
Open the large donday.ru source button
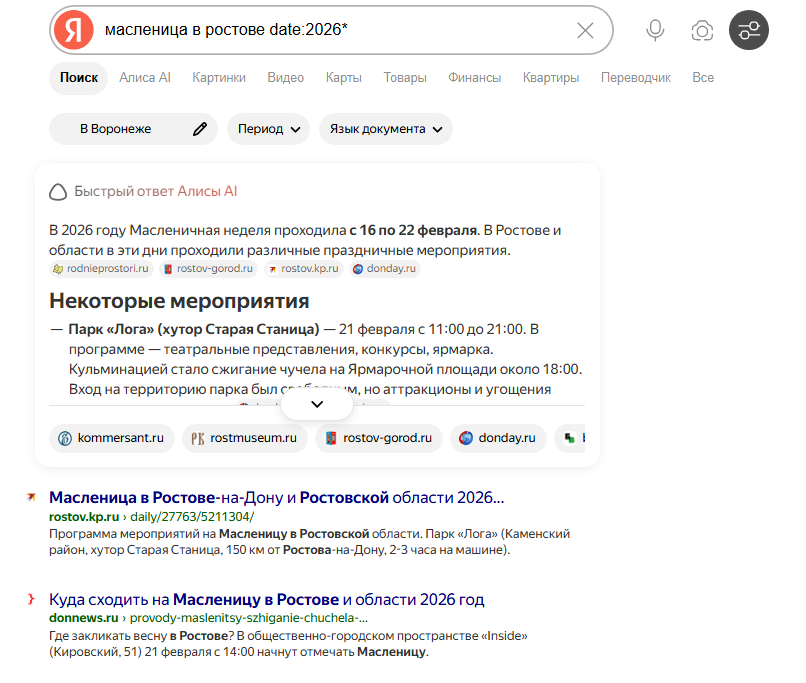(x=498, y=438)
